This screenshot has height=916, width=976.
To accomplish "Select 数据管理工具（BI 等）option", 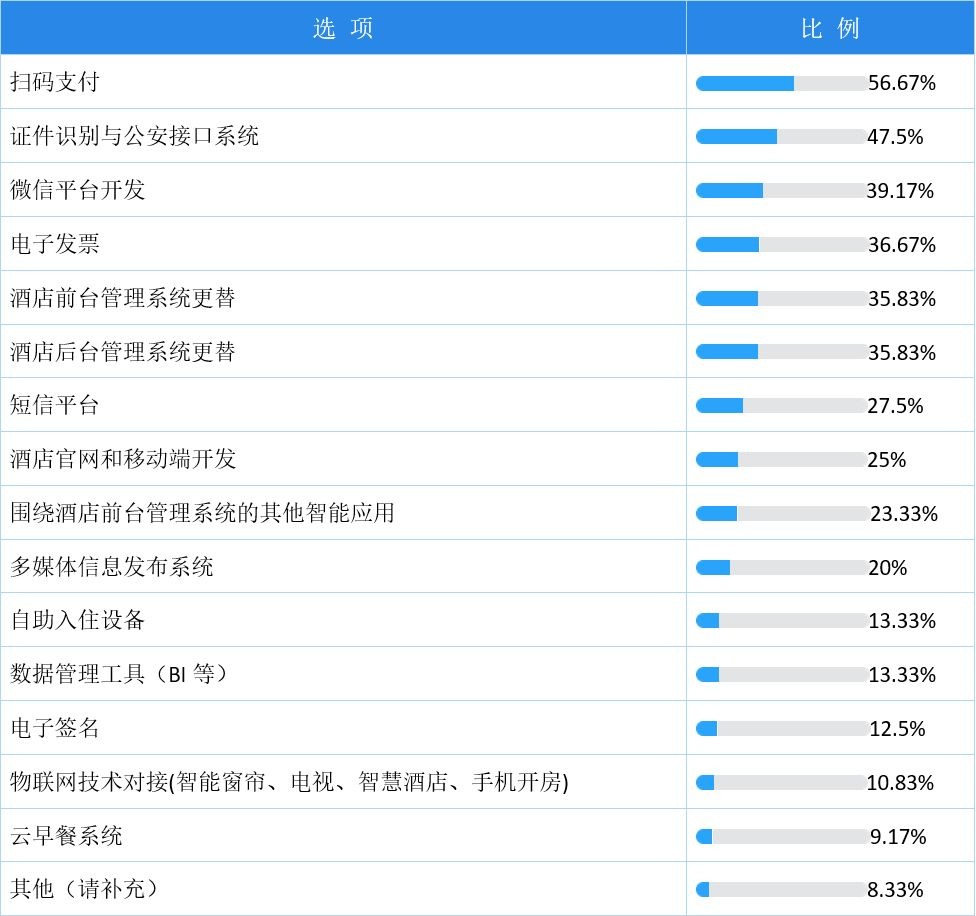I will [120, 674].
